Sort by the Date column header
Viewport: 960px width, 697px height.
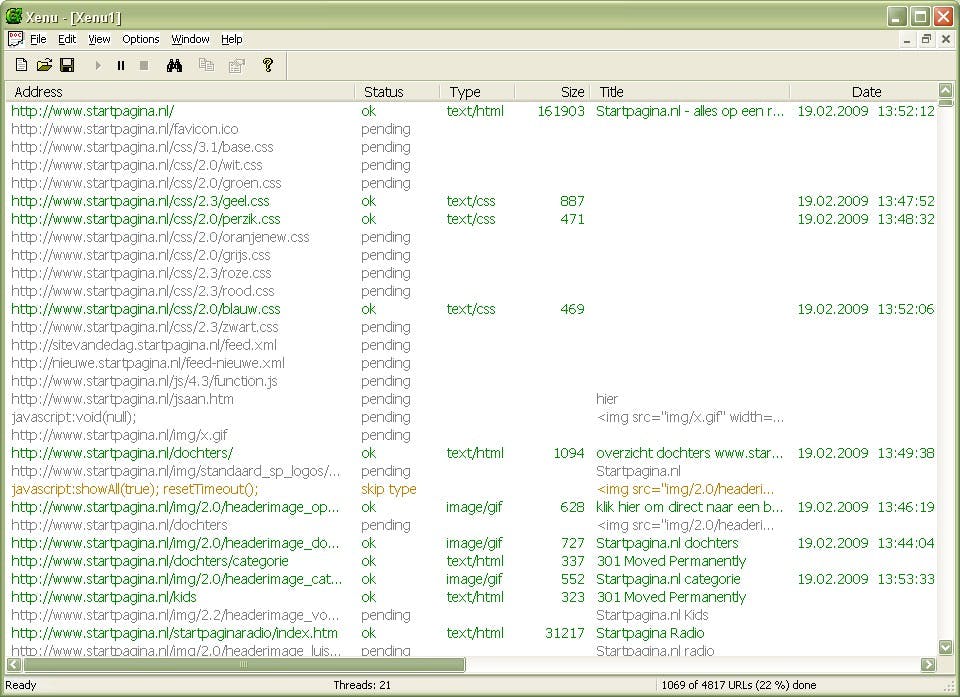pos(863,92)
